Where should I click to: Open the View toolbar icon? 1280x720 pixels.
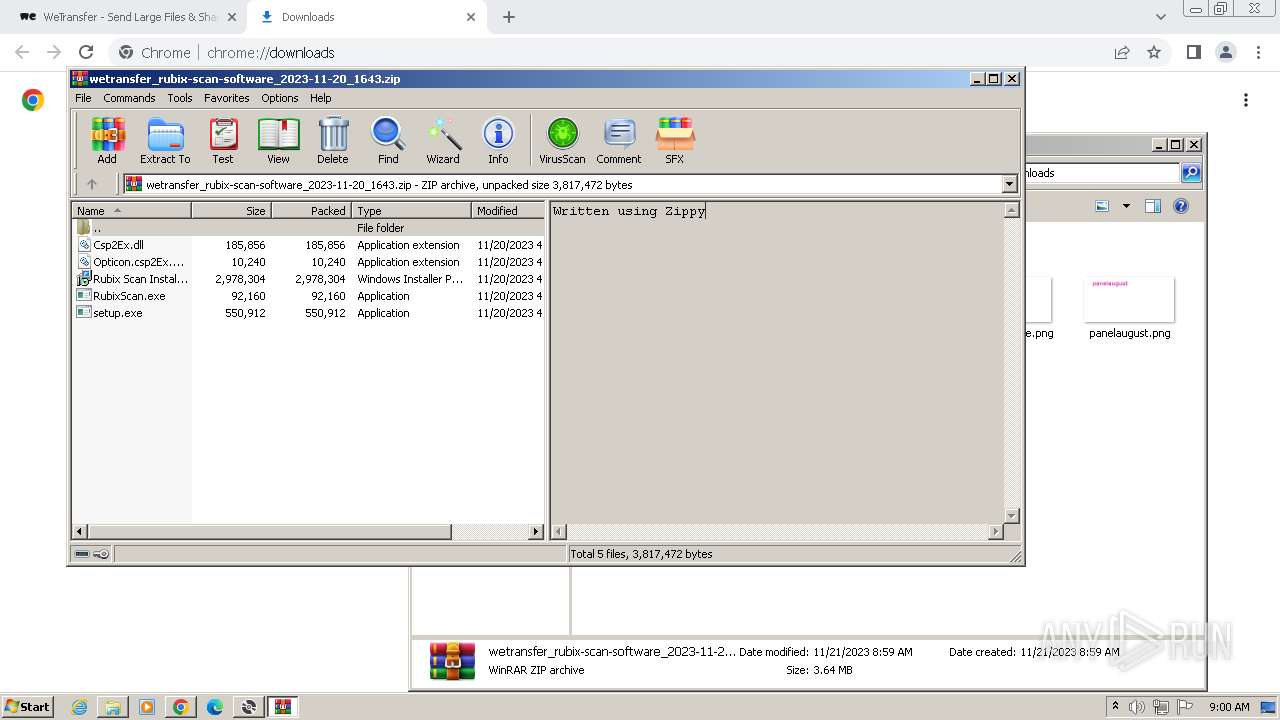coord(278,140)
